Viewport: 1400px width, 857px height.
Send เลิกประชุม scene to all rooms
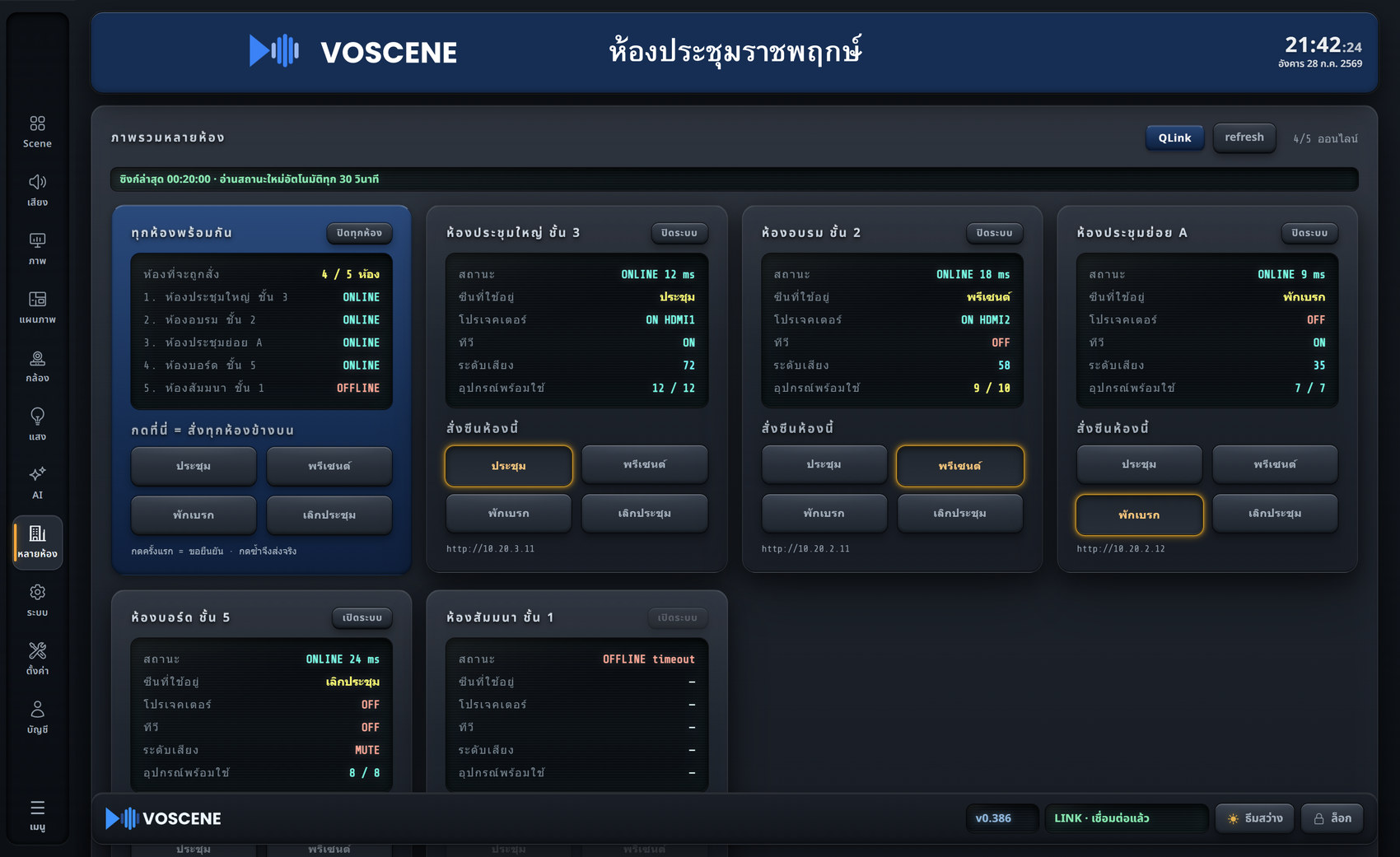coord(329,515)
